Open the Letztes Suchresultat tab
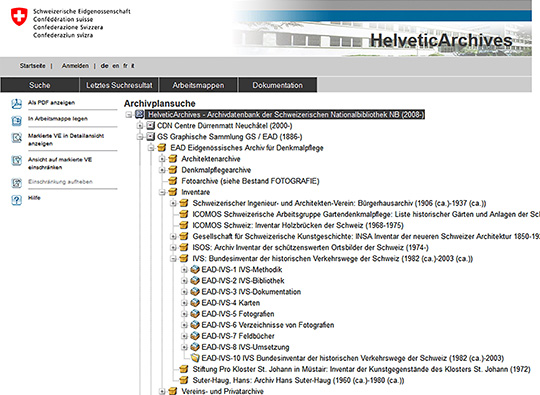The height and width of the screenshot is (395, 540). pos(119,85)
